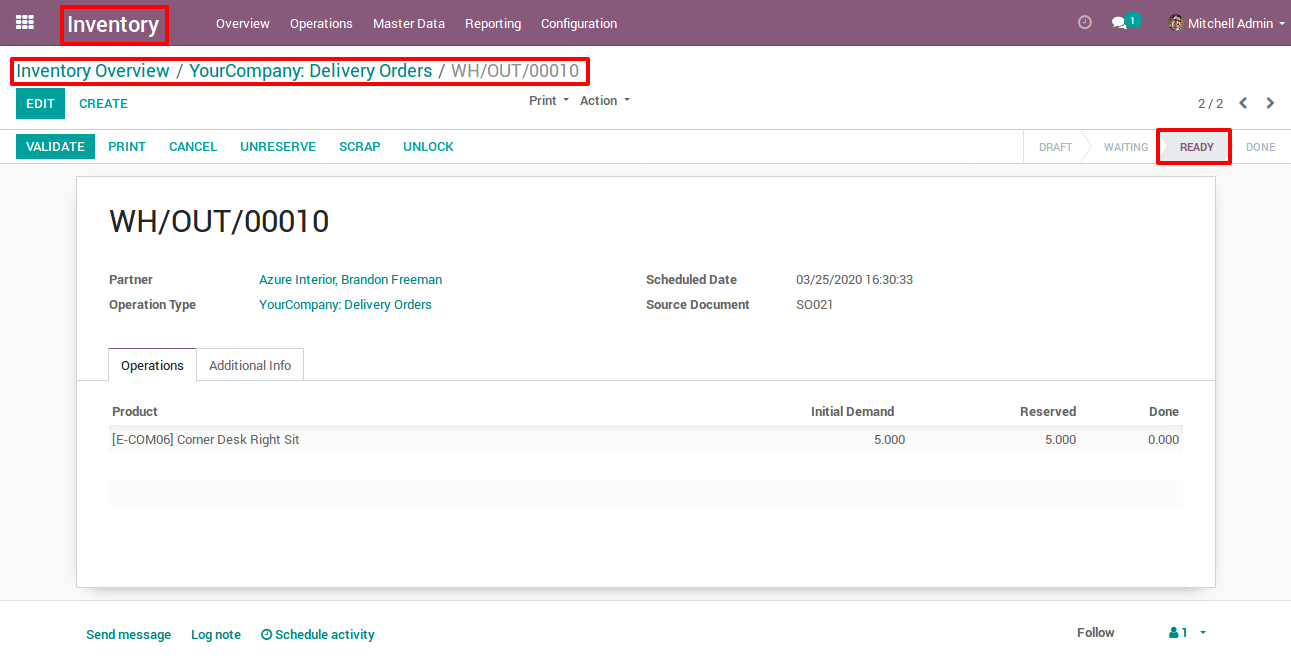1291x660 pixels.
Task: Click Send message link
Action: pos(128,635)
